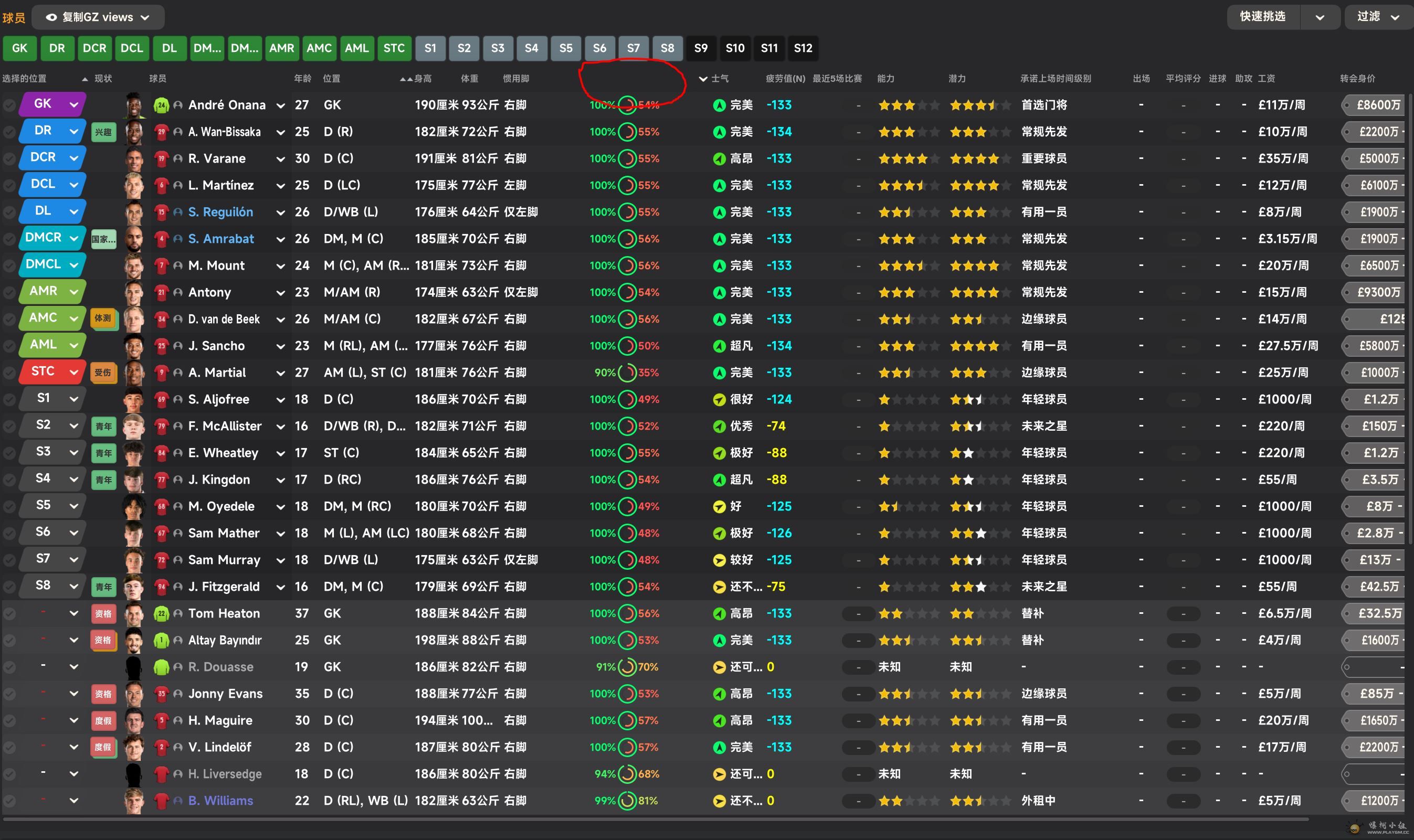Click André Onana's goalkeeper shirt icon
Screen dimensions: 1414x840
[x=161, y=105]
